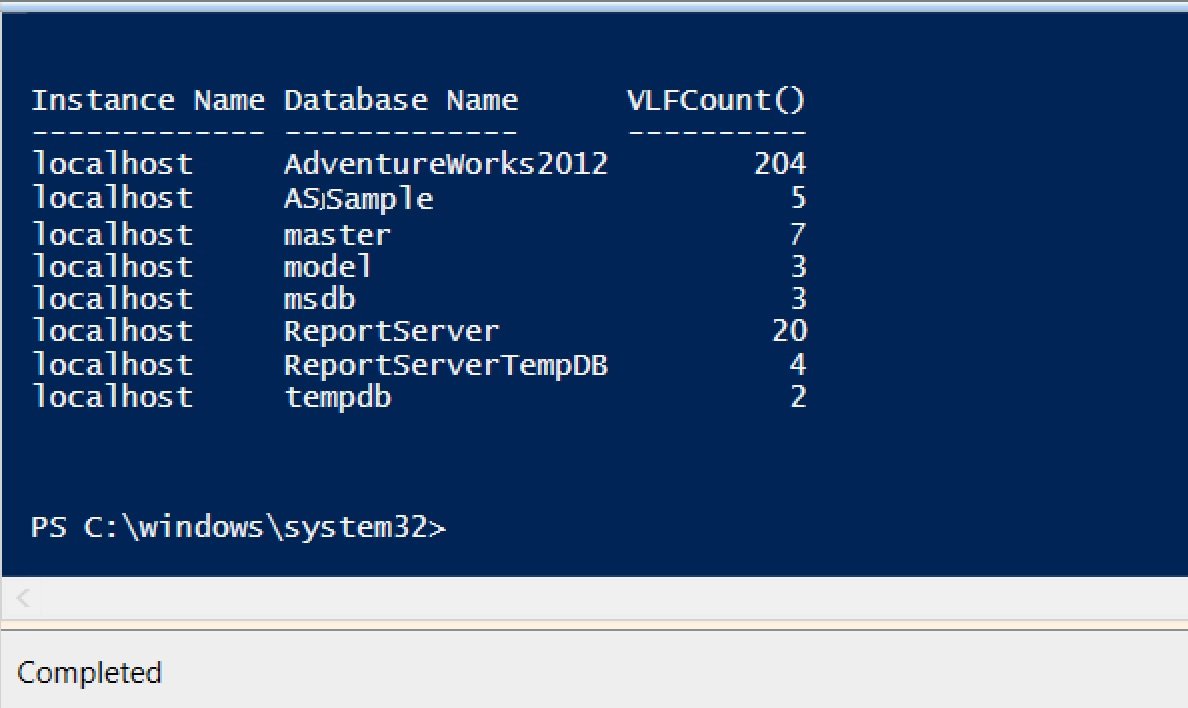The width and height of the screenshot is (1188, 708).
Task: Click the 'msdb' database name
Action: [x=319, y=299]
